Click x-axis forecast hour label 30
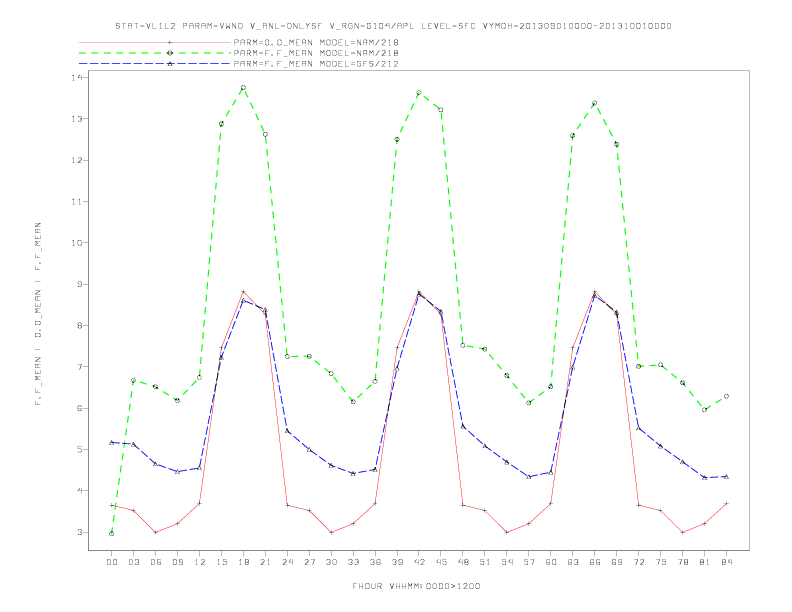Image resolution: width=792 pixels, height=612 pixels. pyautogui.click(x=331, y=562)
